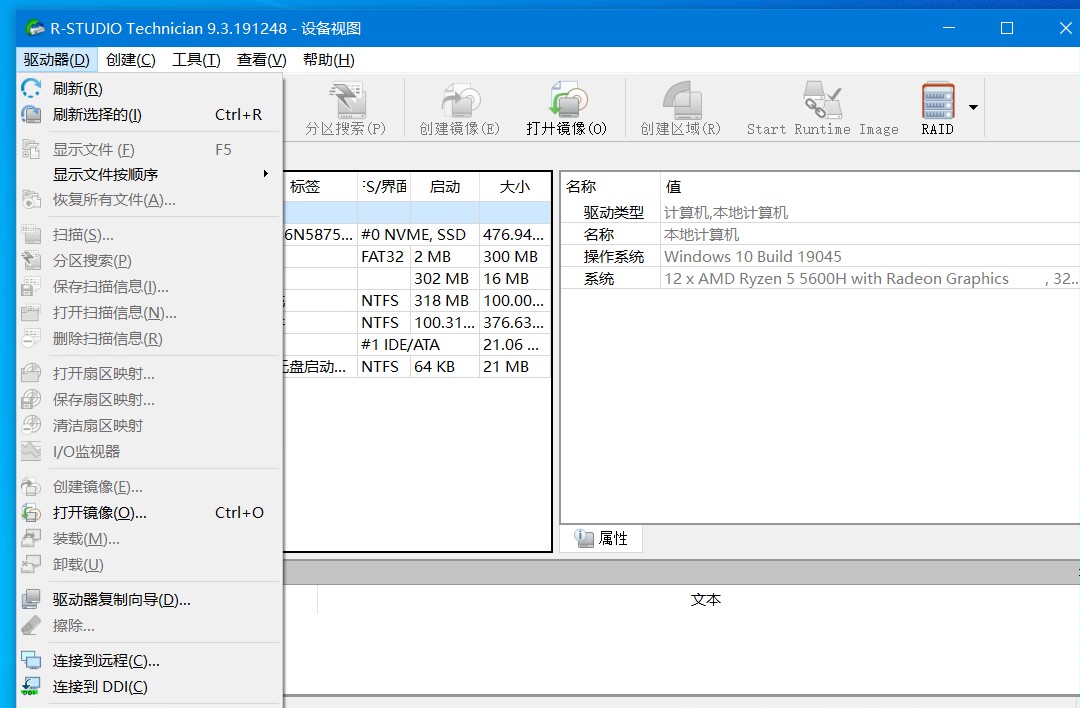The width and height of the screenshot is (1080, 708).
Task: Click Start Runtime Image toolbar button
Action: (822, 108)
